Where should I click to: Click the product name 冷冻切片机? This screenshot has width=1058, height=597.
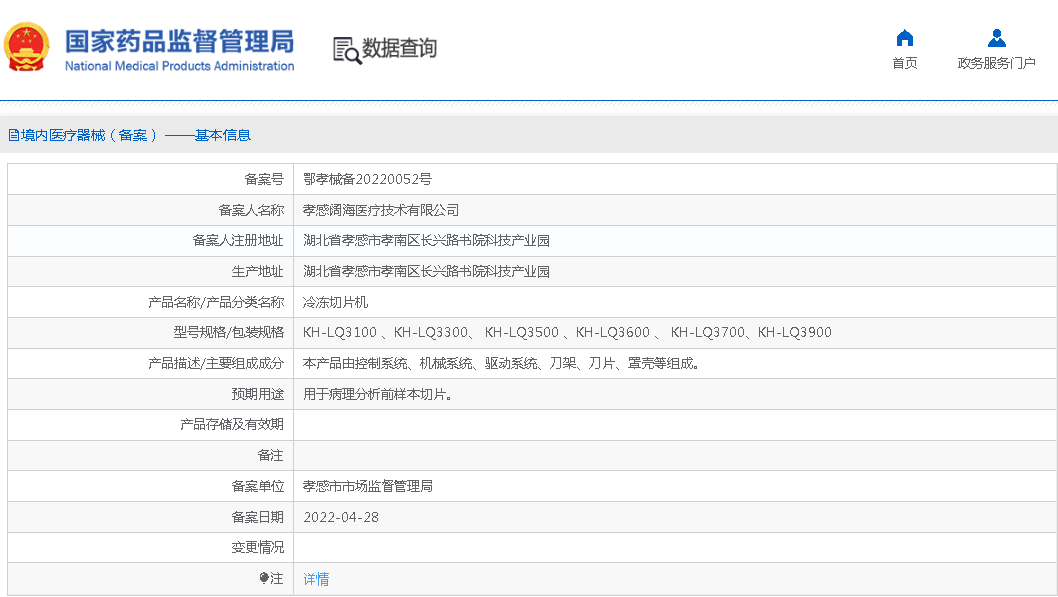(335, 302)
